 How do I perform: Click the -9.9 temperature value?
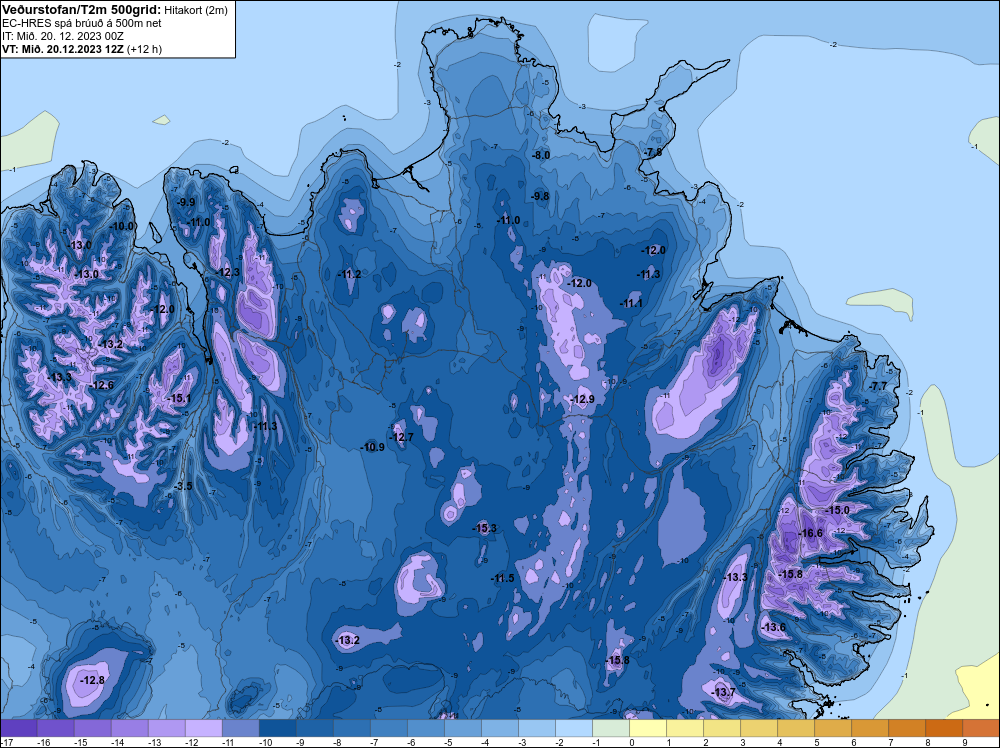coord(186,202)
